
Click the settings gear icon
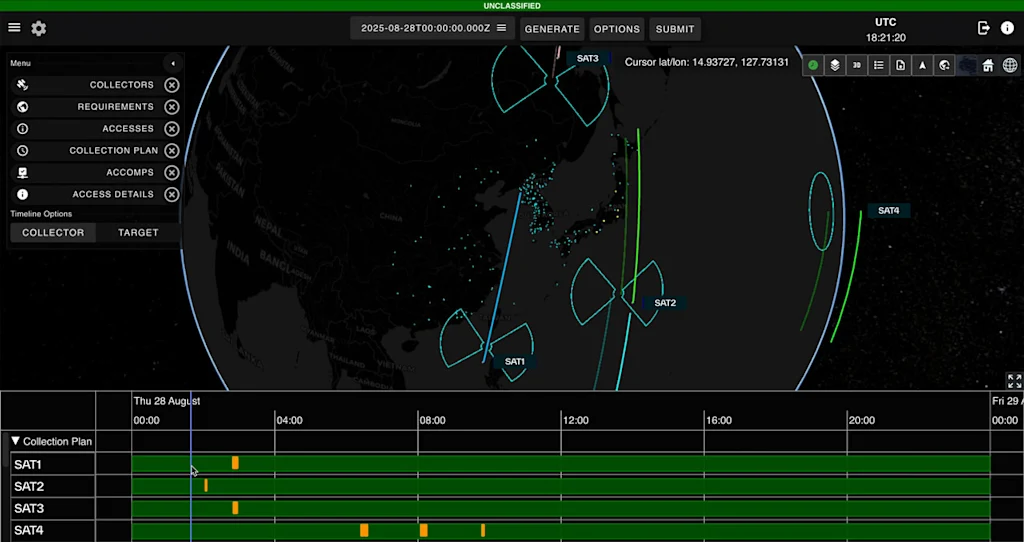pos(39,28)
